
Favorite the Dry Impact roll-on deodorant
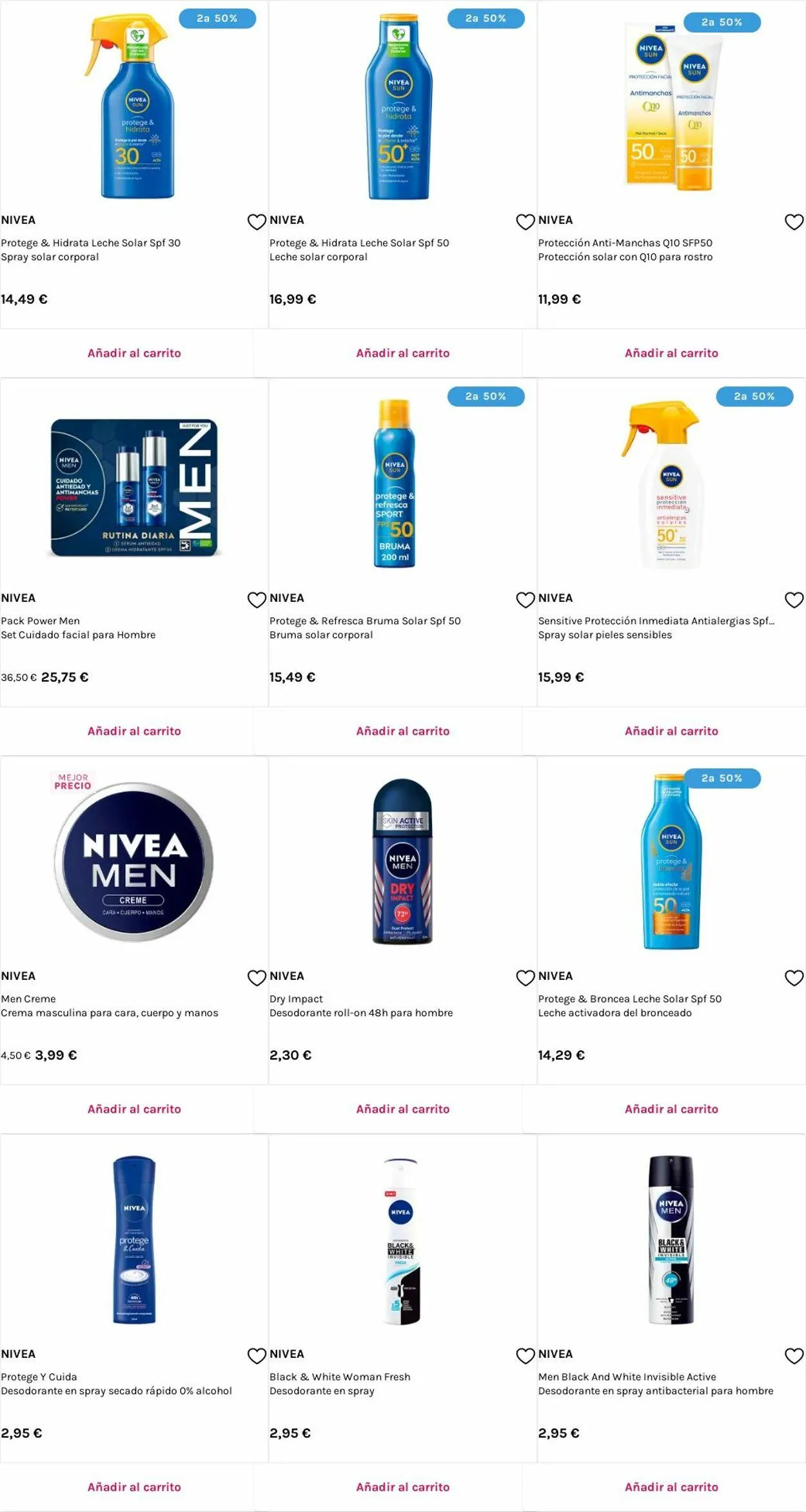click(x=526, y=978)
